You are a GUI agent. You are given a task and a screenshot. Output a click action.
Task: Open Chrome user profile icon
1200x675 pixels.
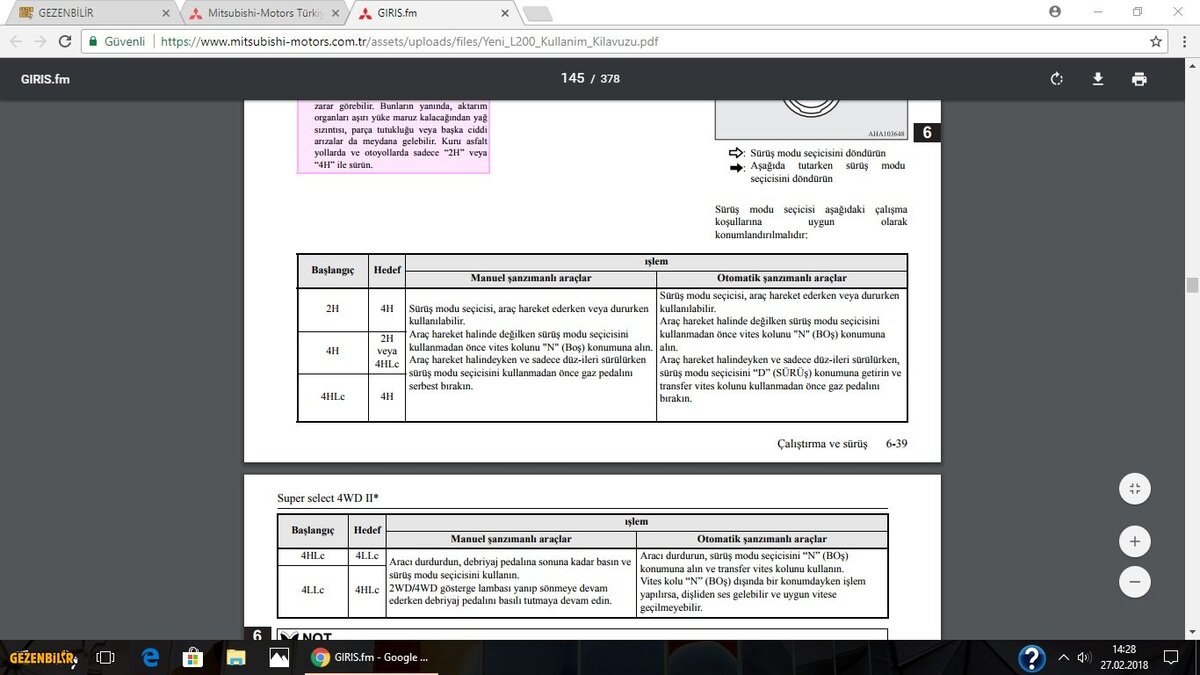click(1055, 12)
